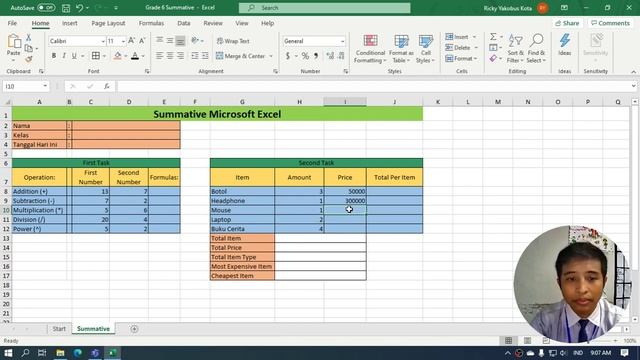Screen dimensions: 640x360
Task: Expand the Insert cells dropdown
Action: click(x=474, y=37)
